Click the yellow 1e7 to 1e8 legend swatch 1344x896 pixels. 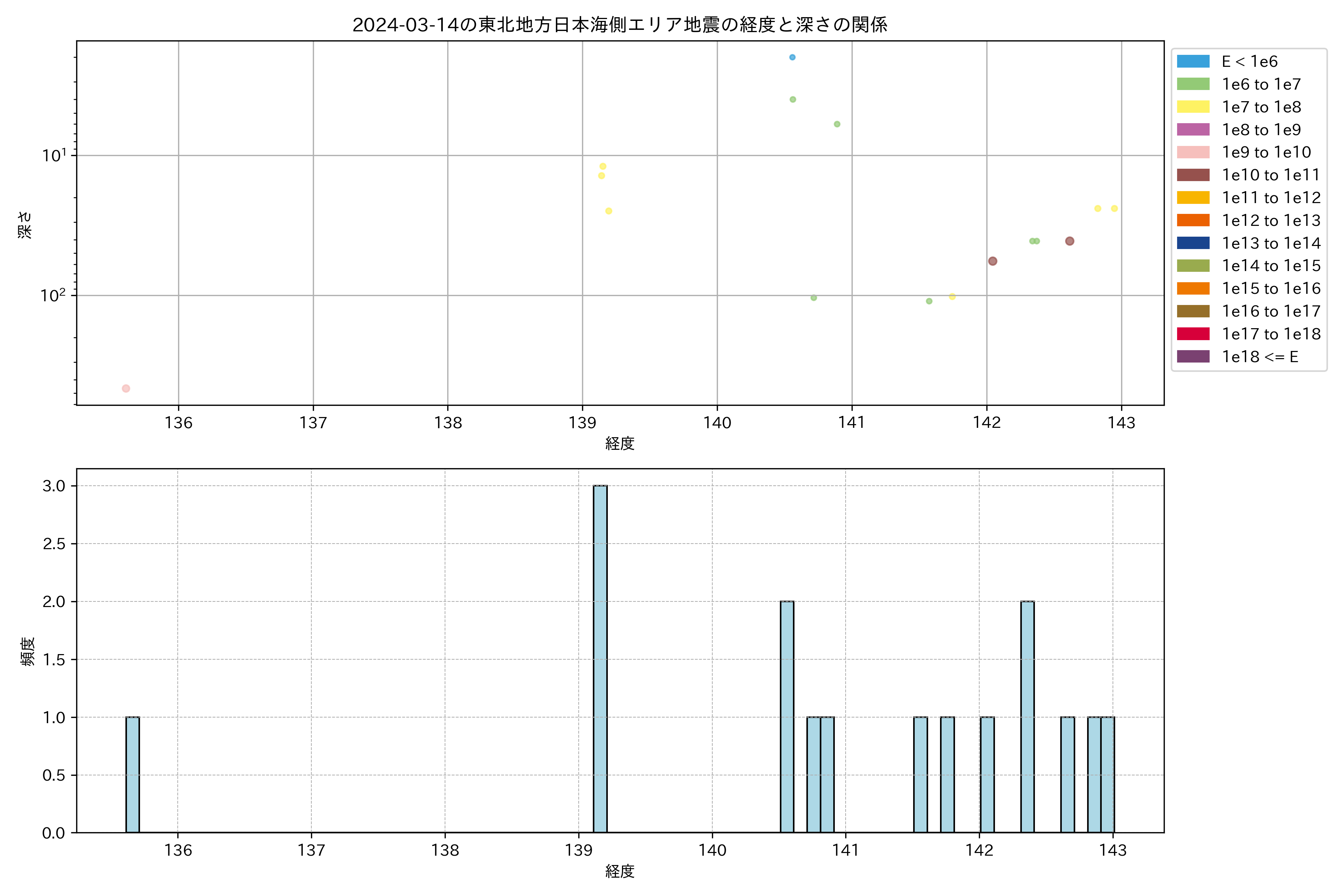(1192, 107)
